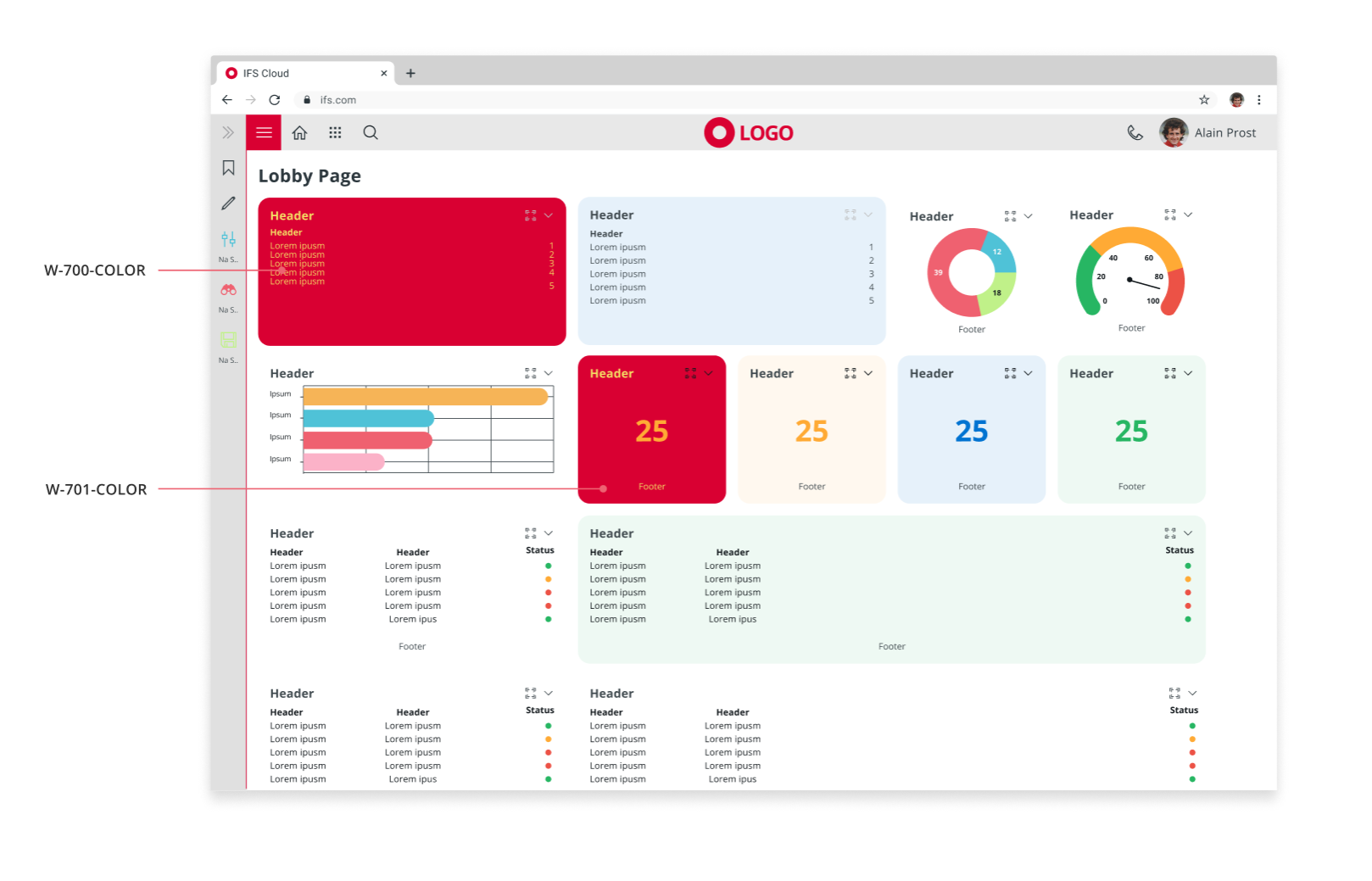Expand the red Header list widget chevron
1372x881 pixels.
pos(549,215)
